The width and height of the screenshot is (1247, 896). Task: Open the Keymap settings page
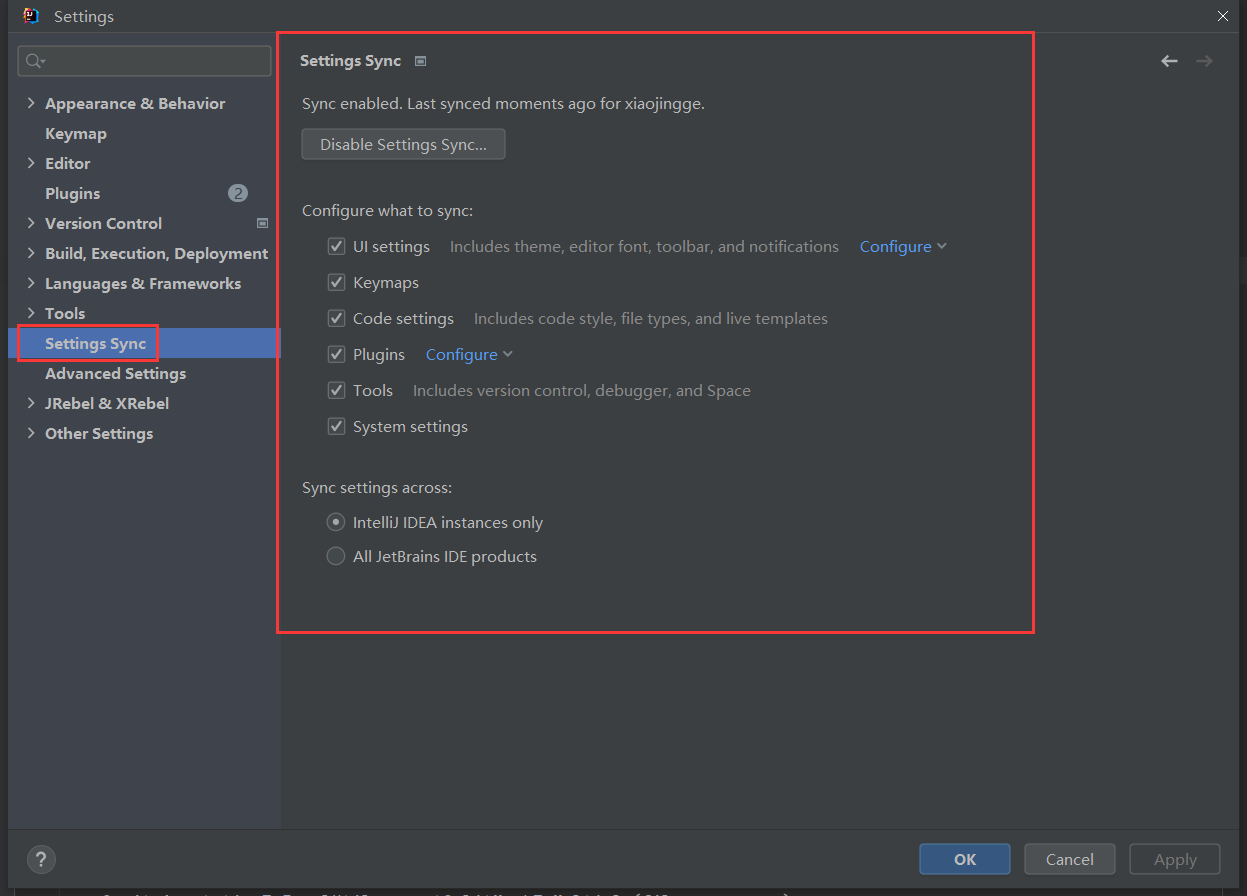click(x=76, y=133)
